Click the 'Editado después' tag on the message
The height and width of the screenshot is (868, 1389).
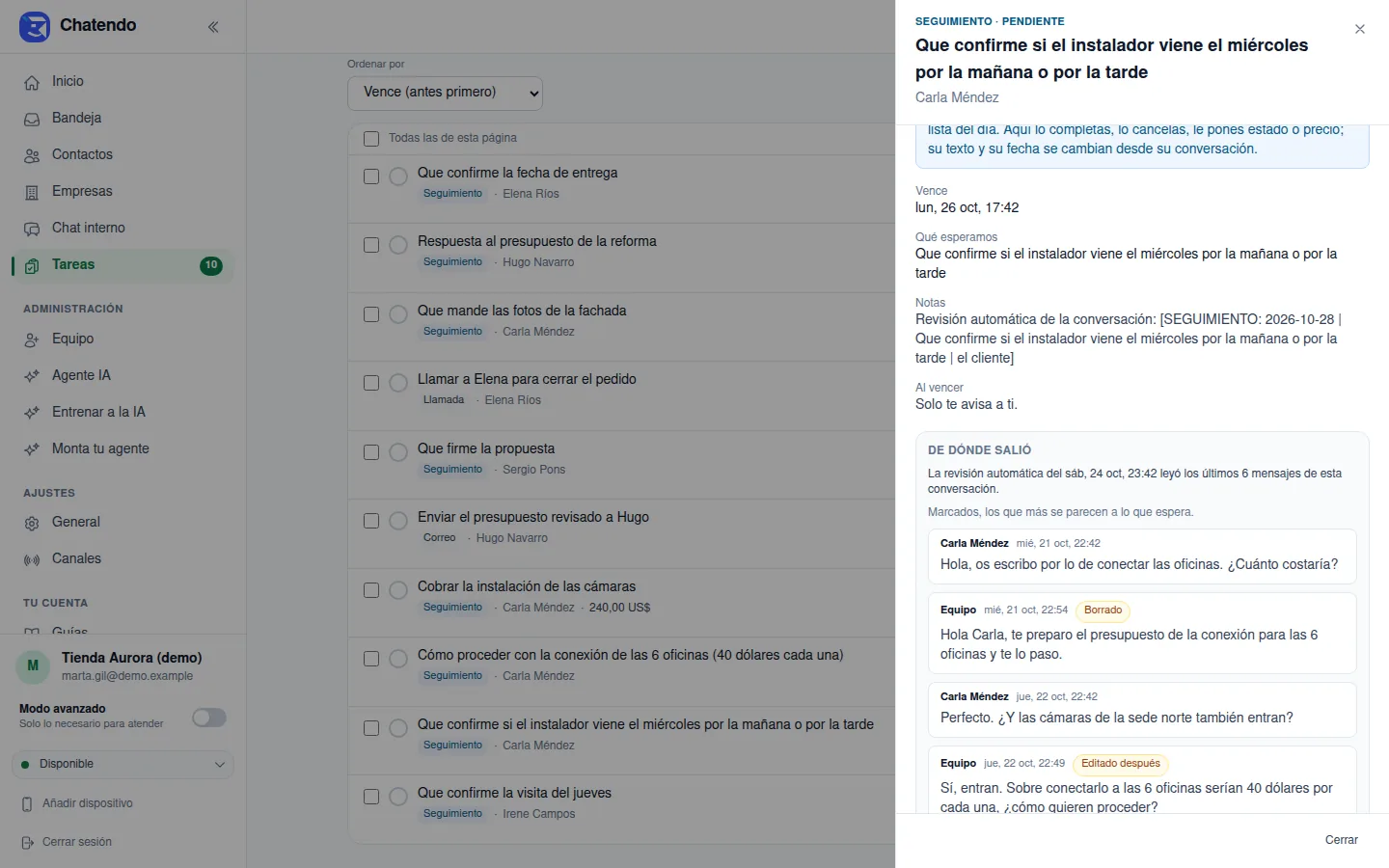point(1121,764)
